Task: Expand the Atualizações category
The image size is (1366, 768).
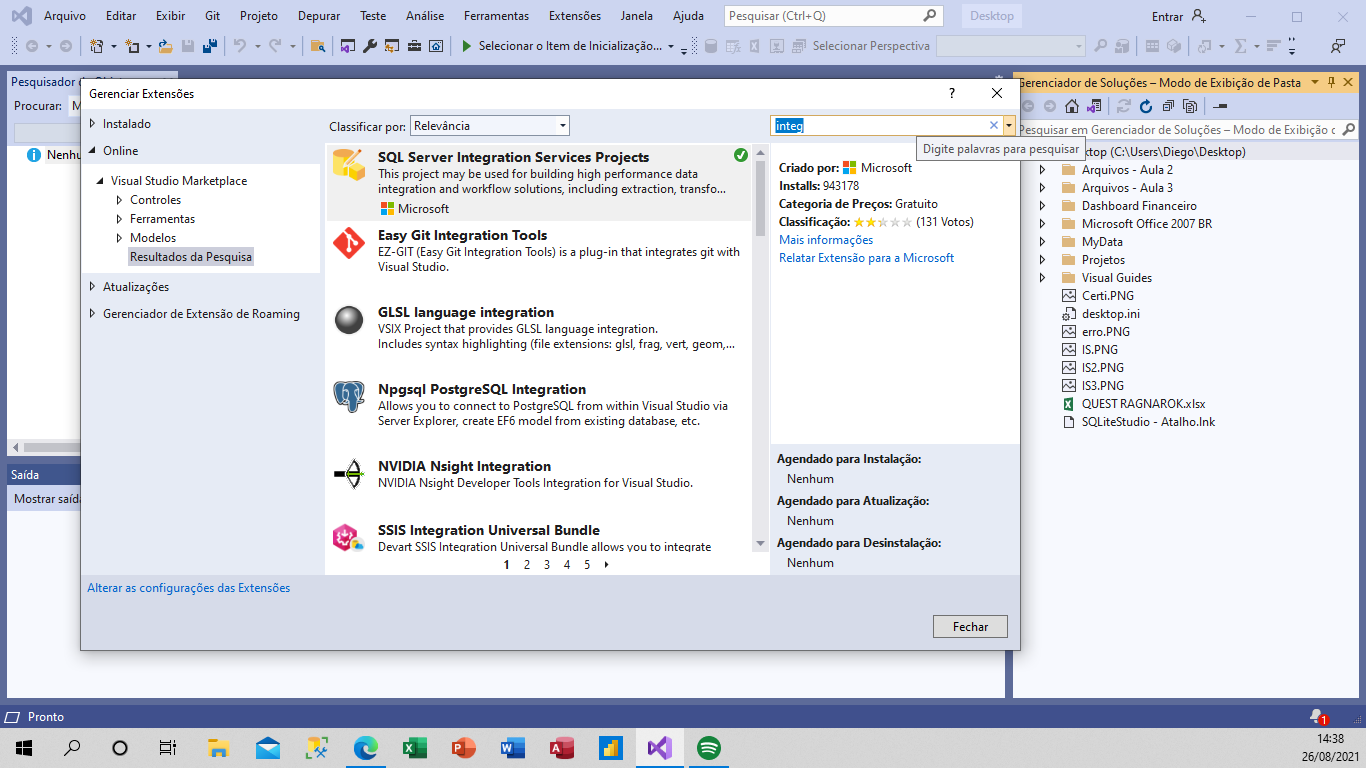Action: click(93, 287)
